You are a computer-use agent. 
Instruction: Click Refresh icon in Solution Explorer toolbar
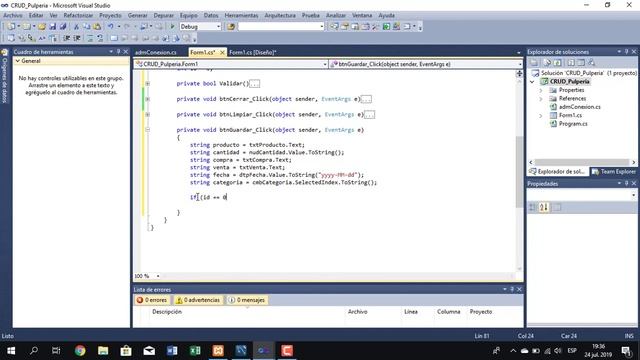click(558, 62)
